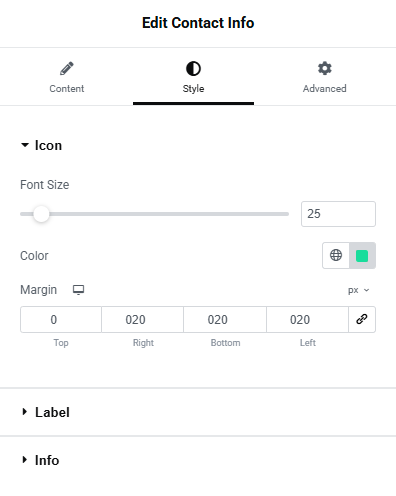Click the half-circle Style icon
The image size is (396, 496).
tap(193, 69)
